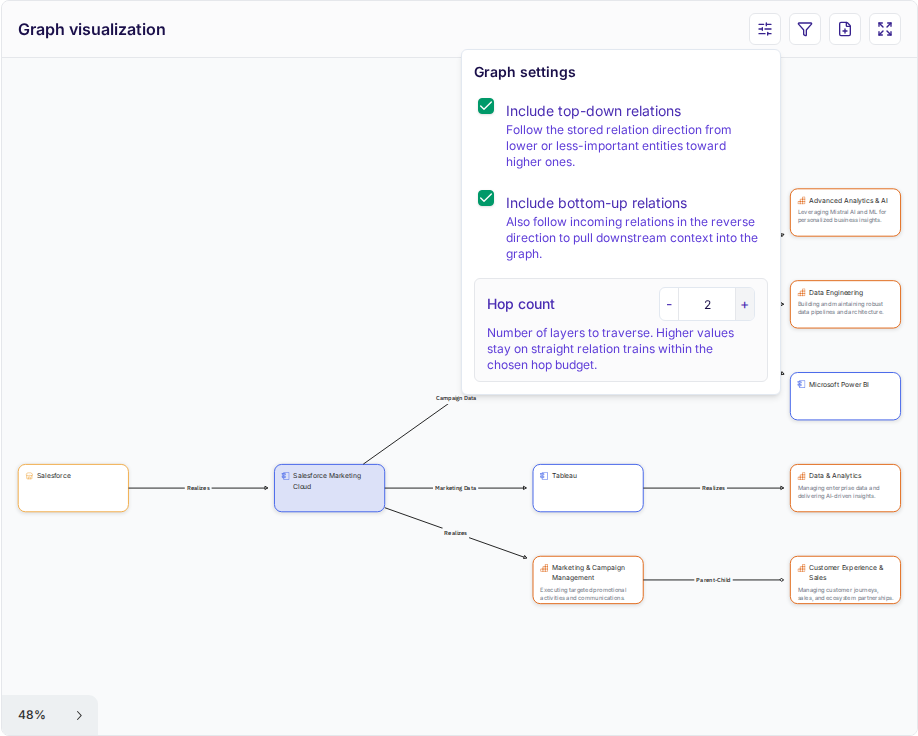The width and height of the screenshot is (918, 736).
Task: Select the Microsoft Power BI node
Action: point(845,396)
